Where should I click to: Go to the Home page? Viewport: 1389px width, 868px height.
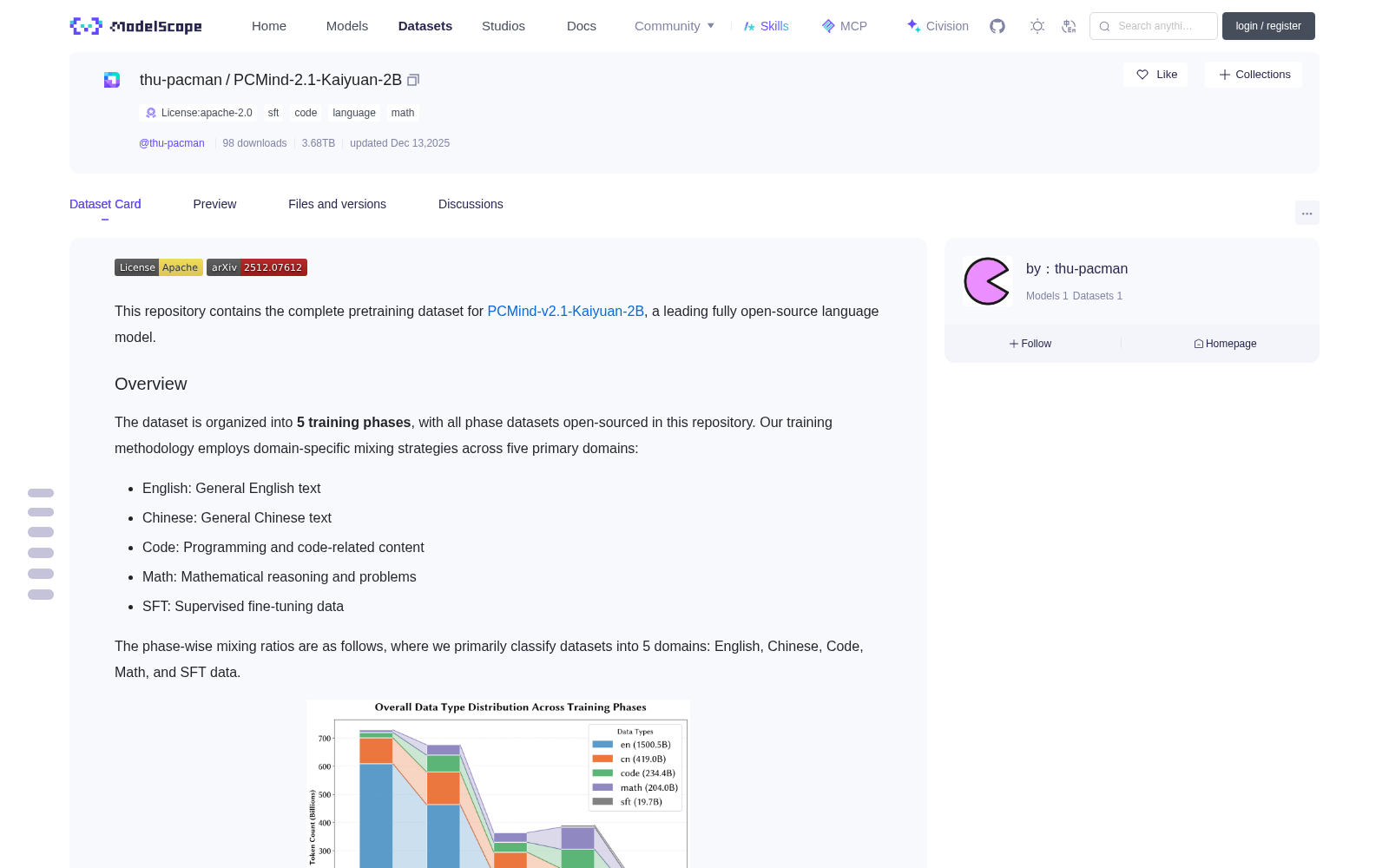tap(269, 26)
